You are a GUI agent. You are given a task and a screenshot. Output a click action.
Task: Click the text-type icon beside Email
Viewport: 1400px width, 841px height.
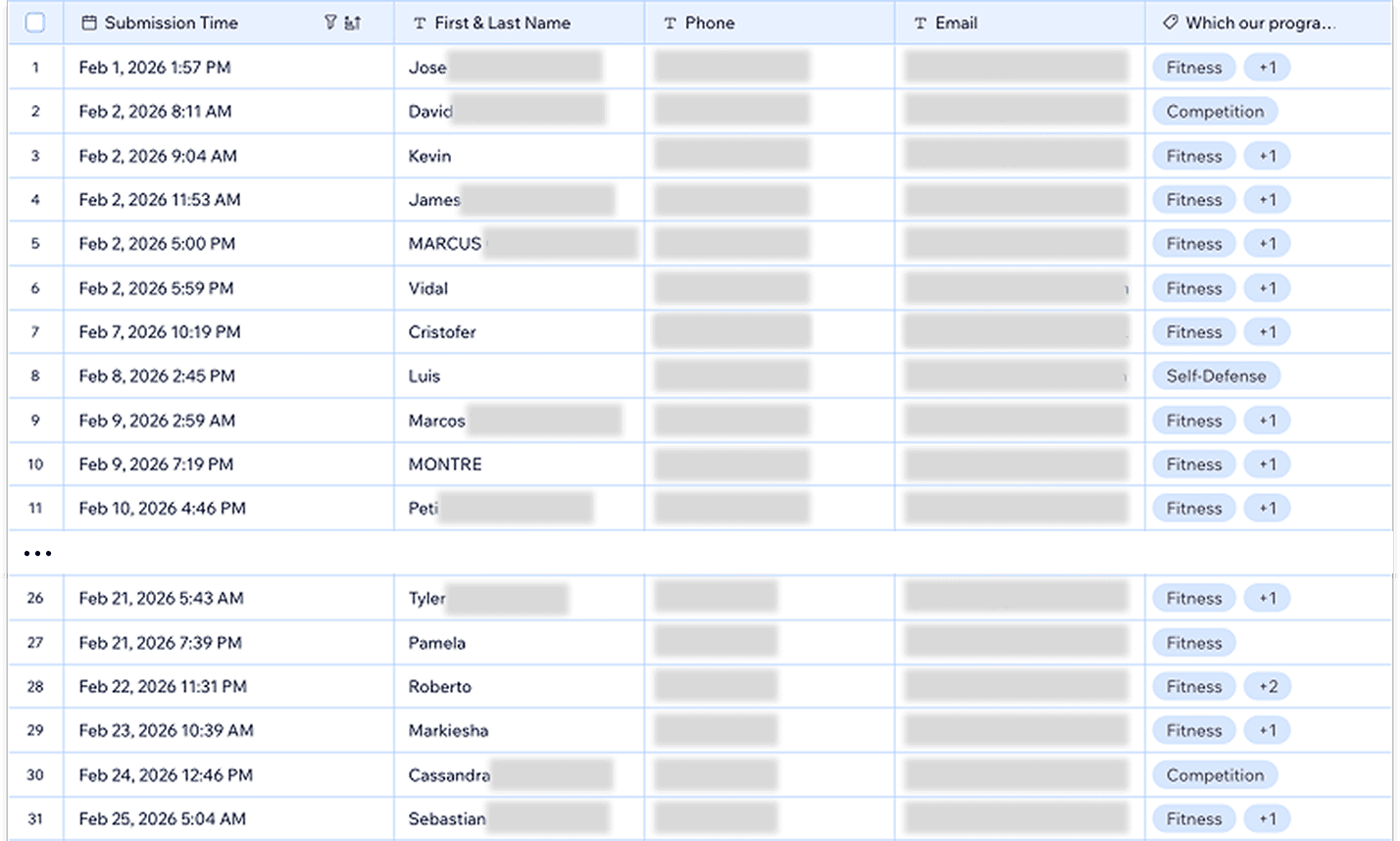coord(921,23)
